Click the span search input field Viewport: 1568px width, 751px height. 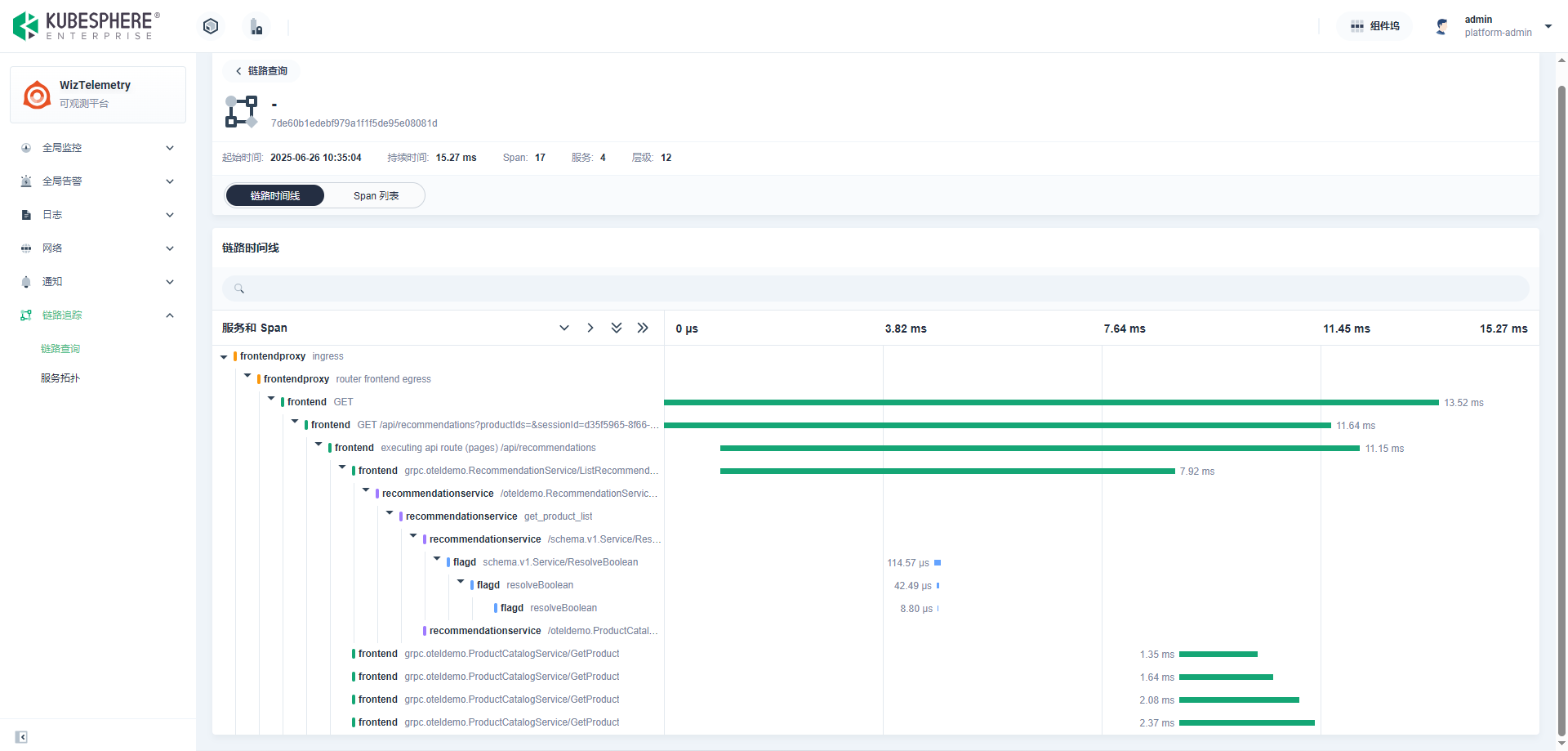pos(875,288)
